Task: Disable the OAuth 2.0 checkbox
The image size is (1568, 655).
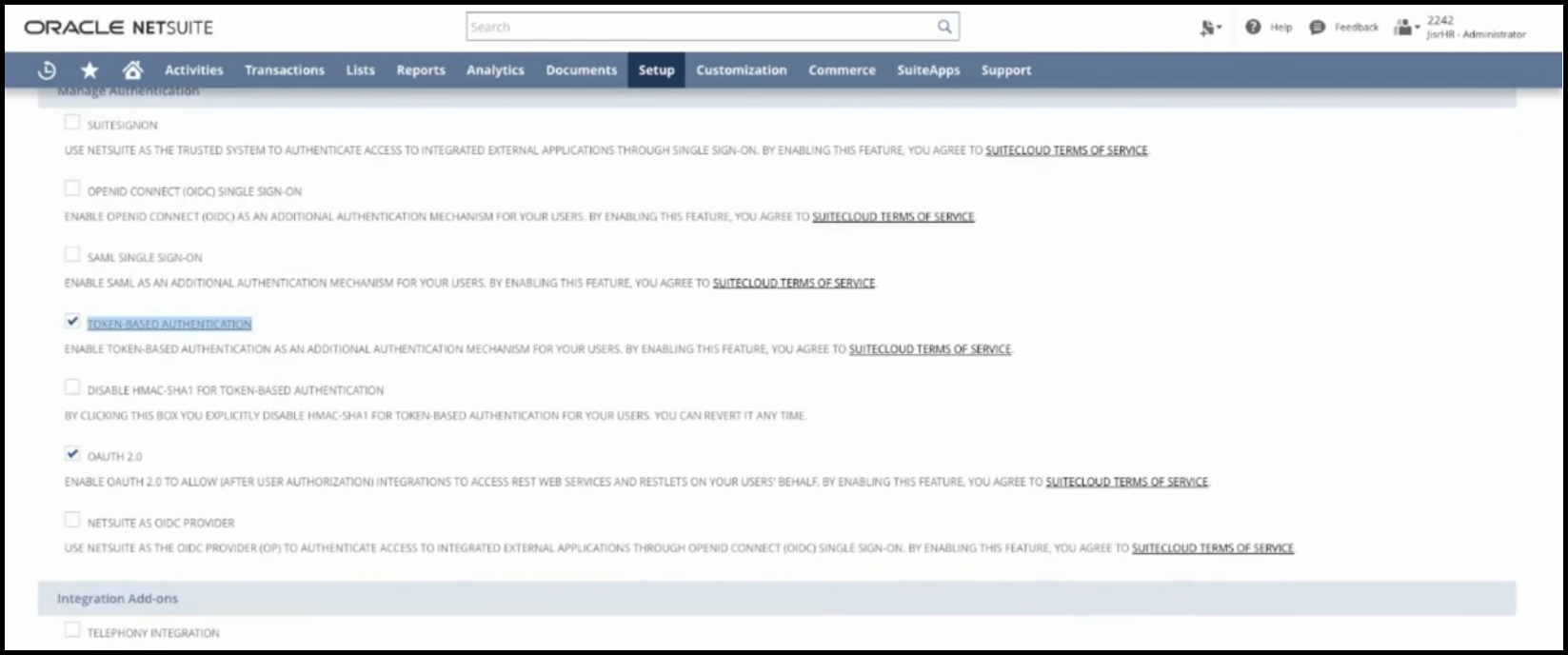Action: (72, 454)
